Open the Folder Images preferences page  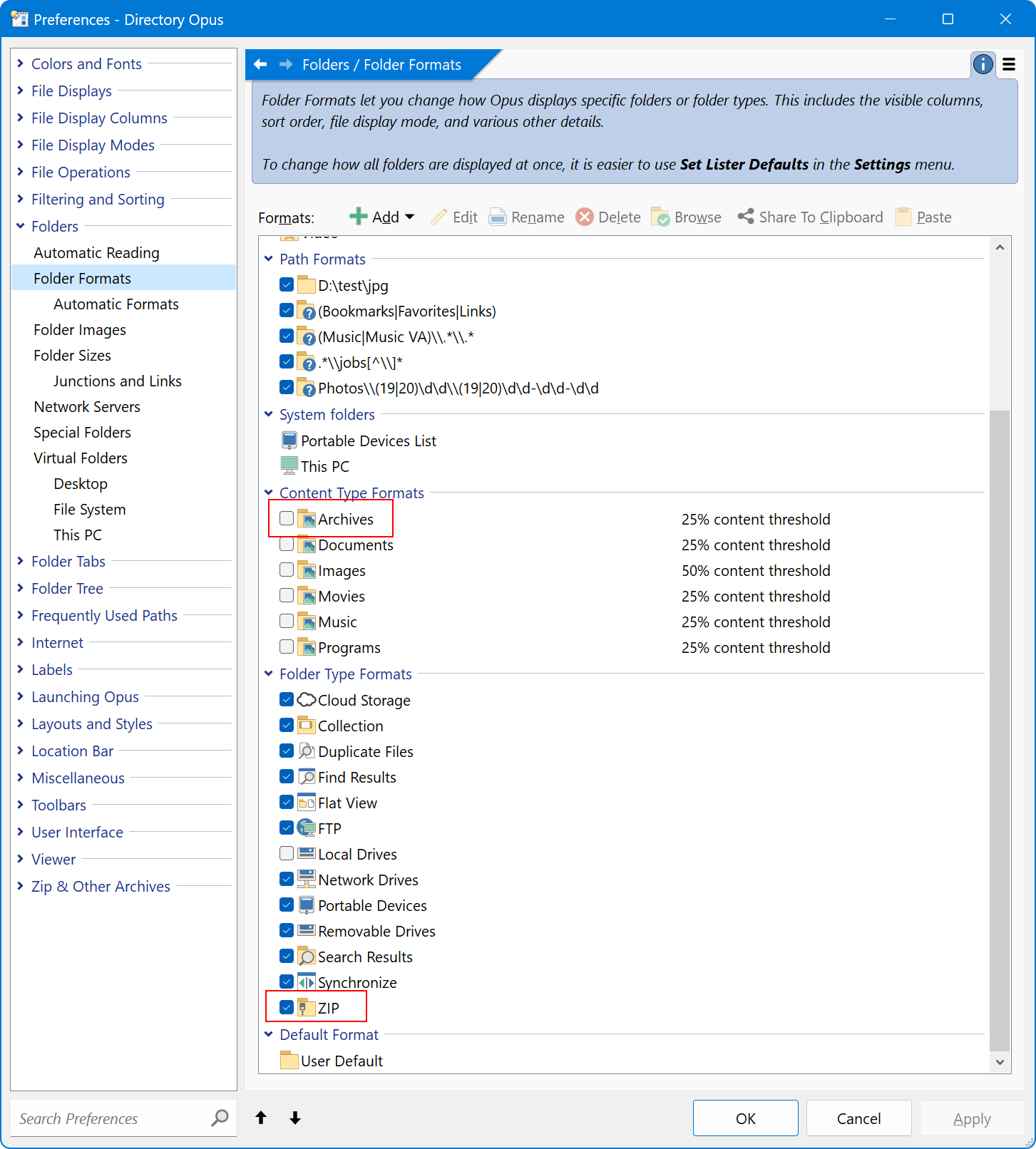click(x=80, y=330)
